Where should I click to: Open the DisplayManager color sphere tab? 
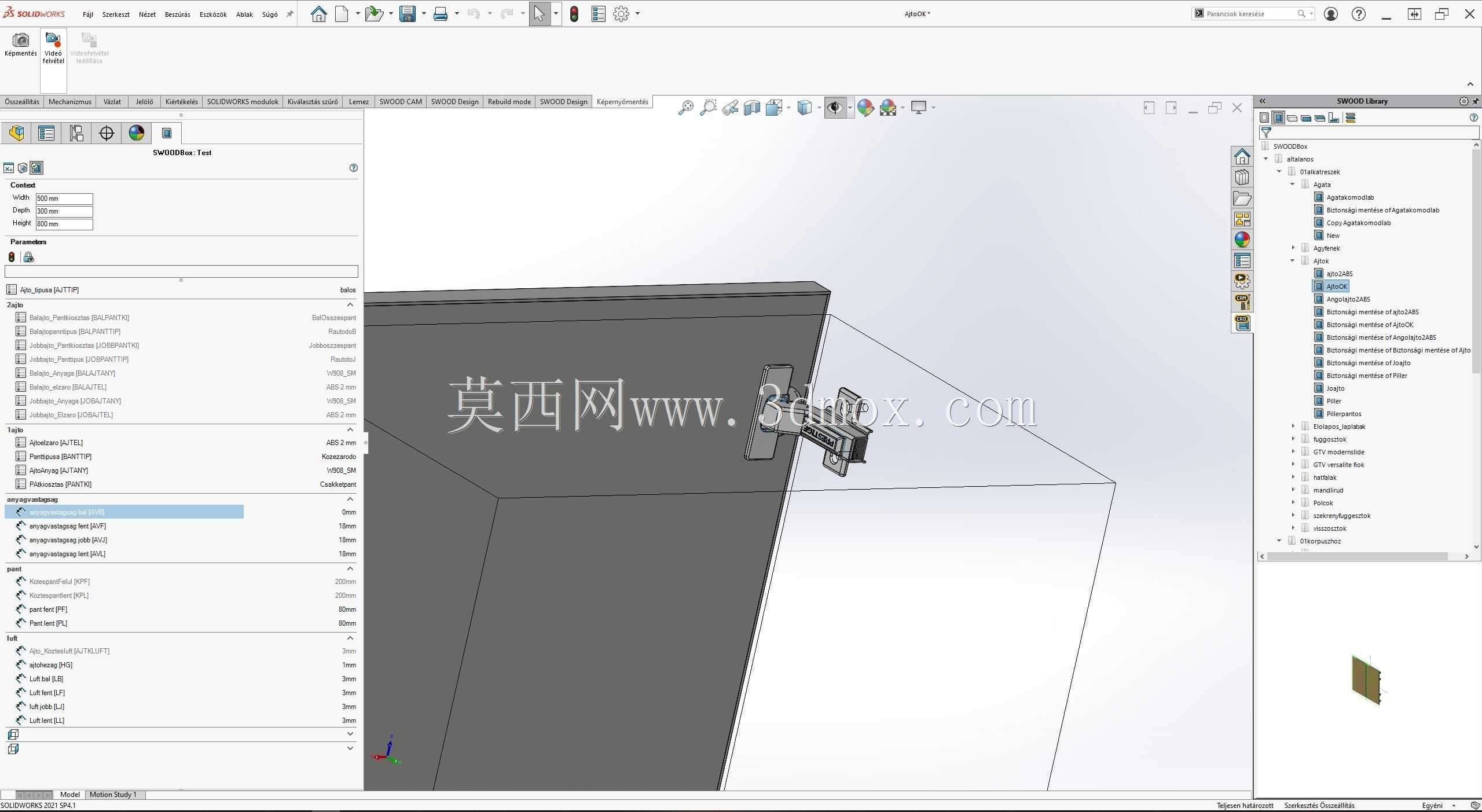[137, 133]
